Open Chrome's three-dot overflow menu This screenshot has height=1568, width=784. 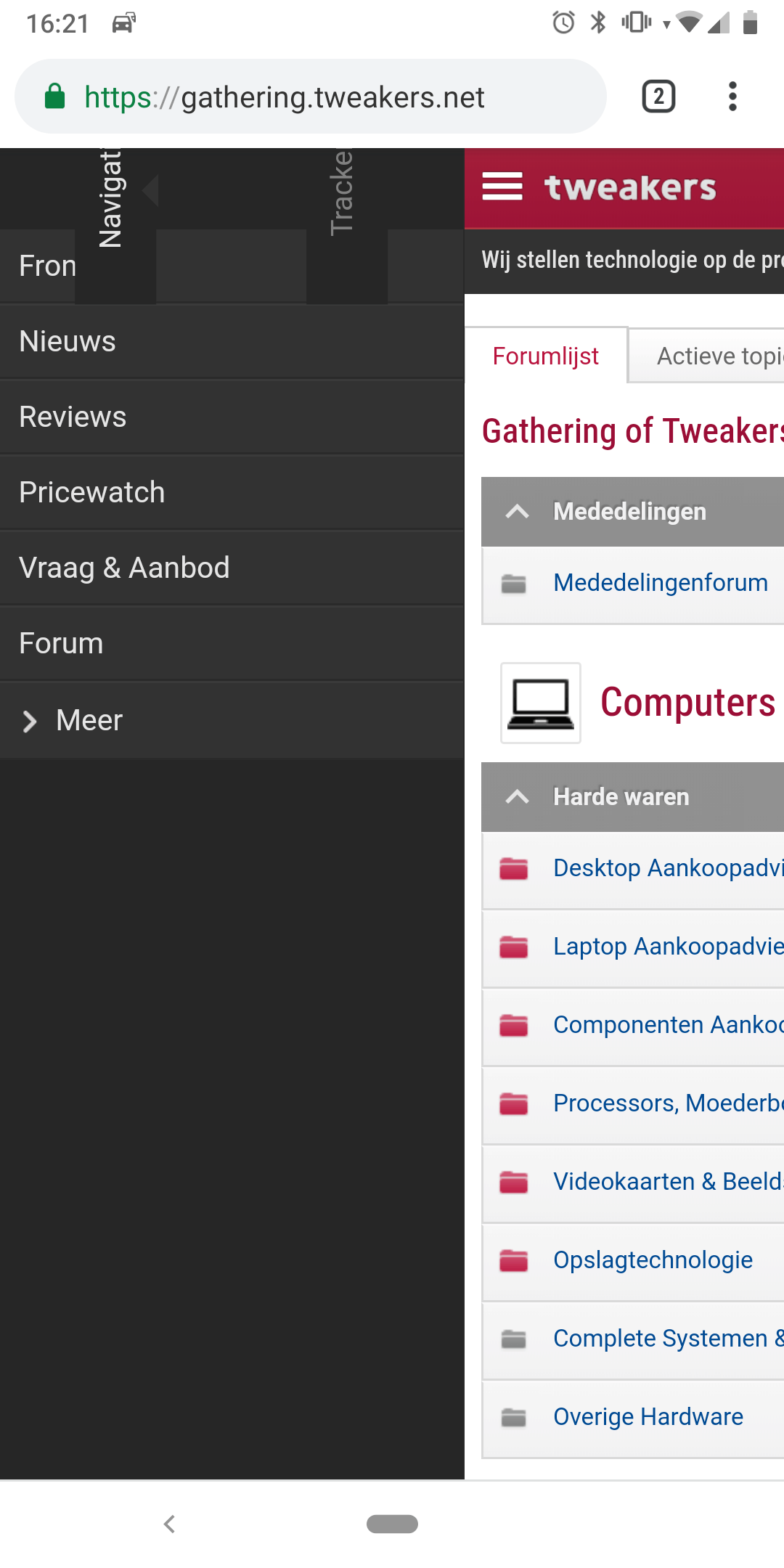pos(732,97)
